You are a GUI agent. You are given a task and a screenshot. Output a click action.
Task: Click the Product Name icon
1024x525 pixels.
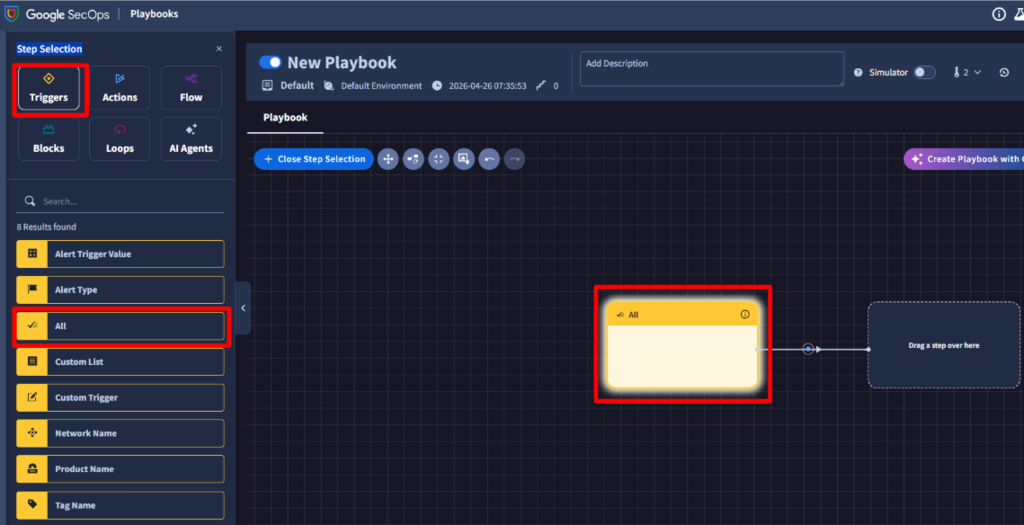tap(32, 469)
